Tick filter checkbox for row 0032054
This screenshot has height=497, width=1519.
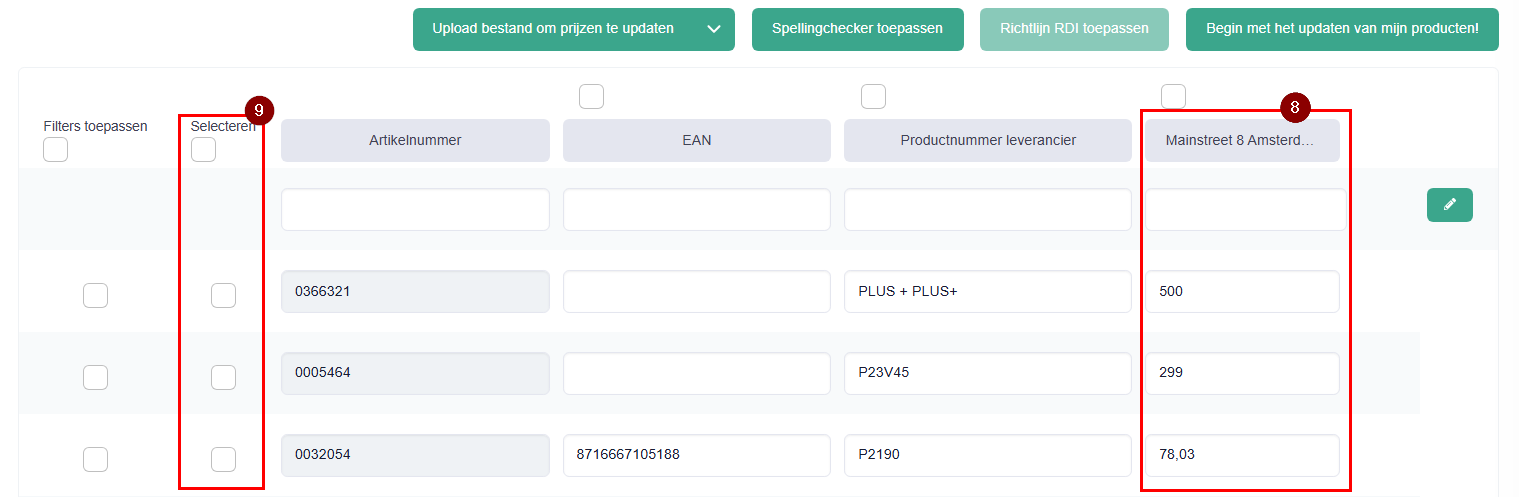click(95, 460)
